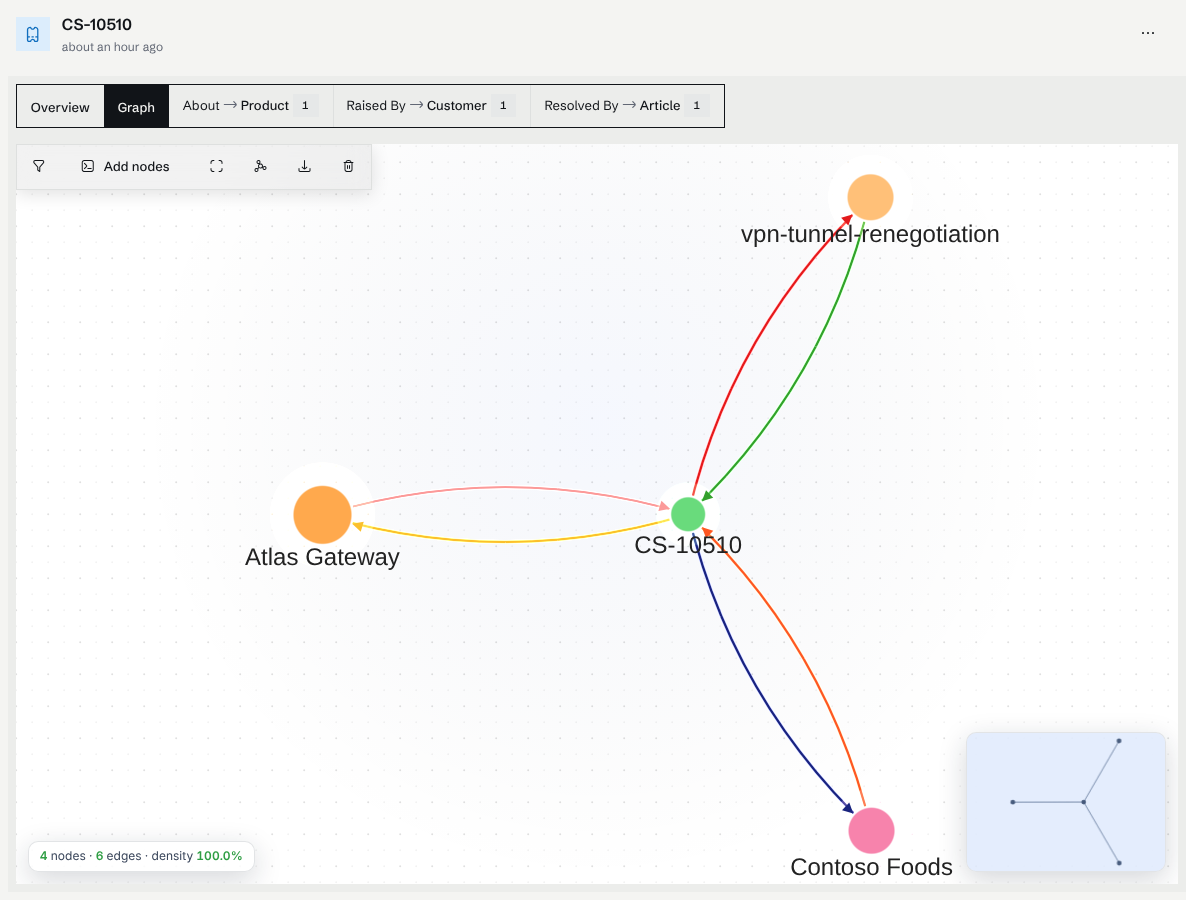Click the CS-10510 case icon in header
The height and width of the screenshot is (900, 1186).
coord(33,34)
